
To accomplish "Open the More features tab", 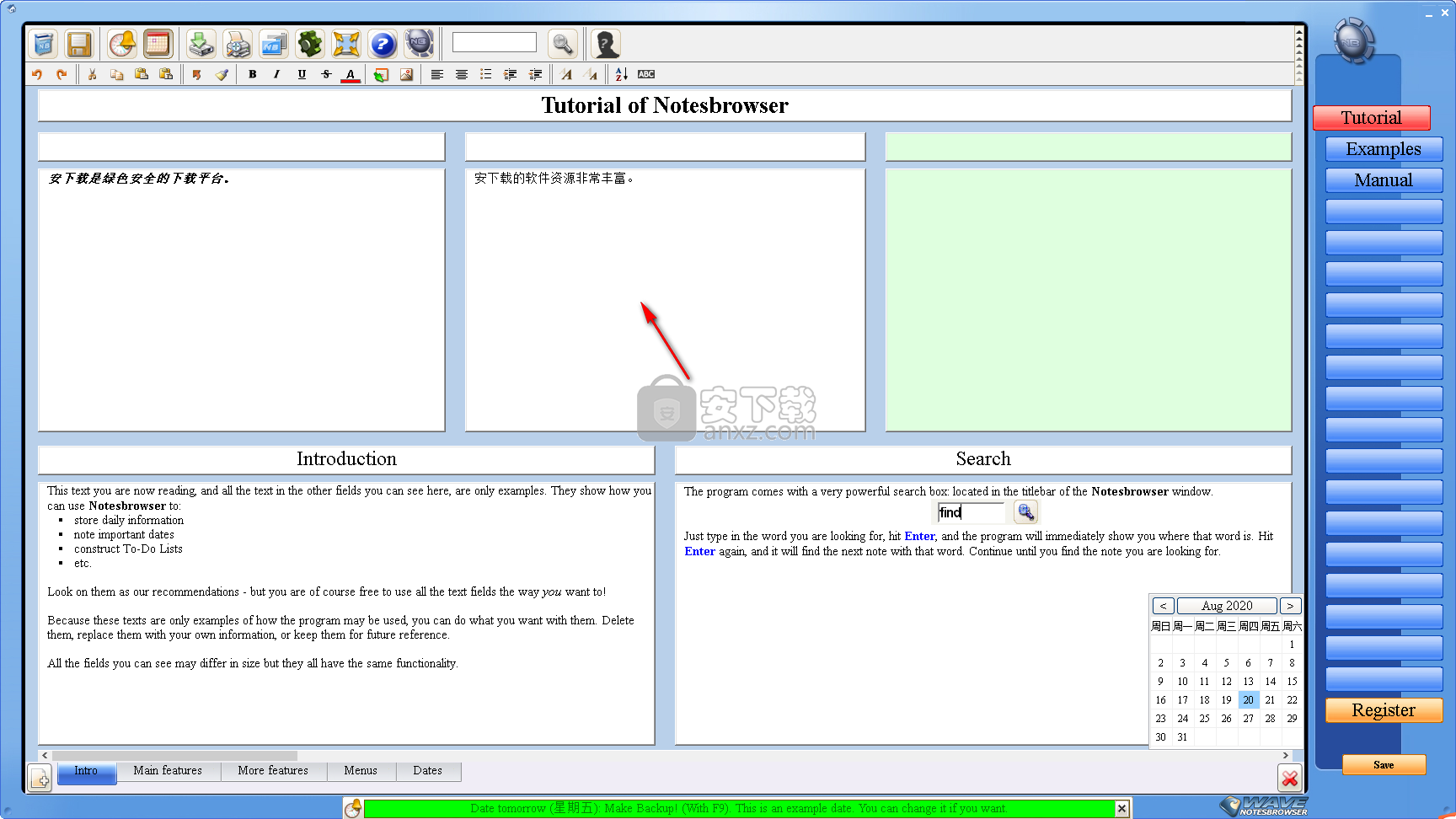I will click(x=273, y=771).
